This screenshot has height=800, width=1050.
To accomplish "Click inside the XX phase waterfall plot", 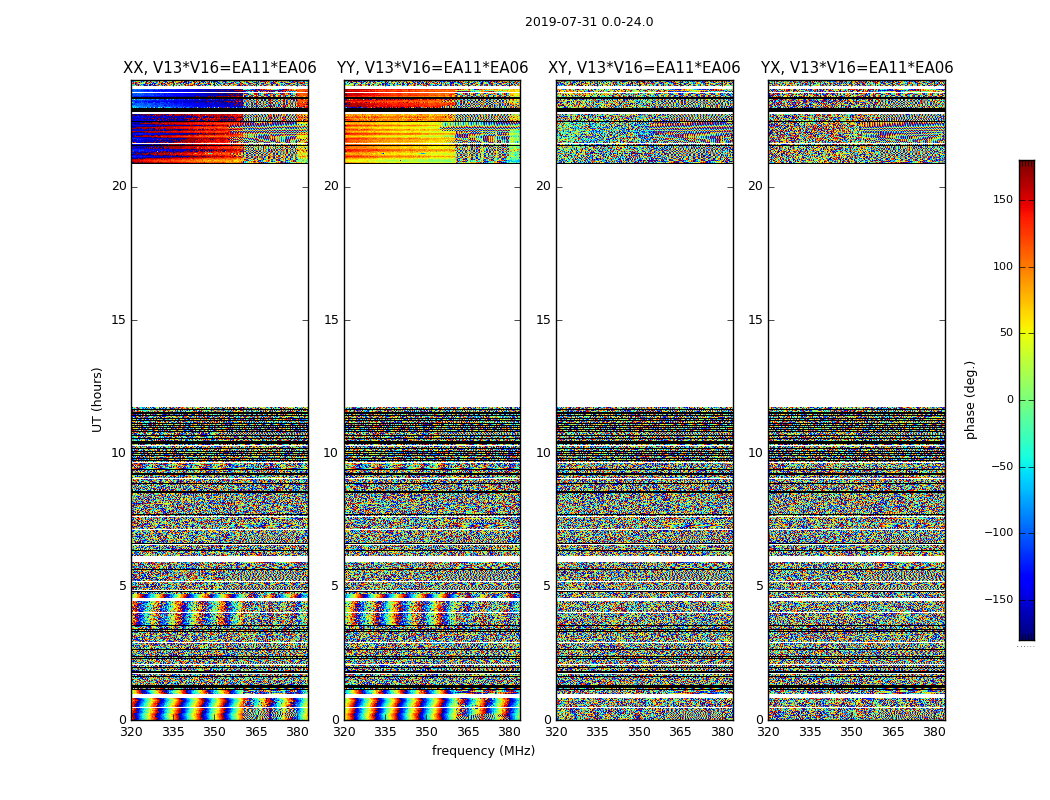I will pos(220,400).
